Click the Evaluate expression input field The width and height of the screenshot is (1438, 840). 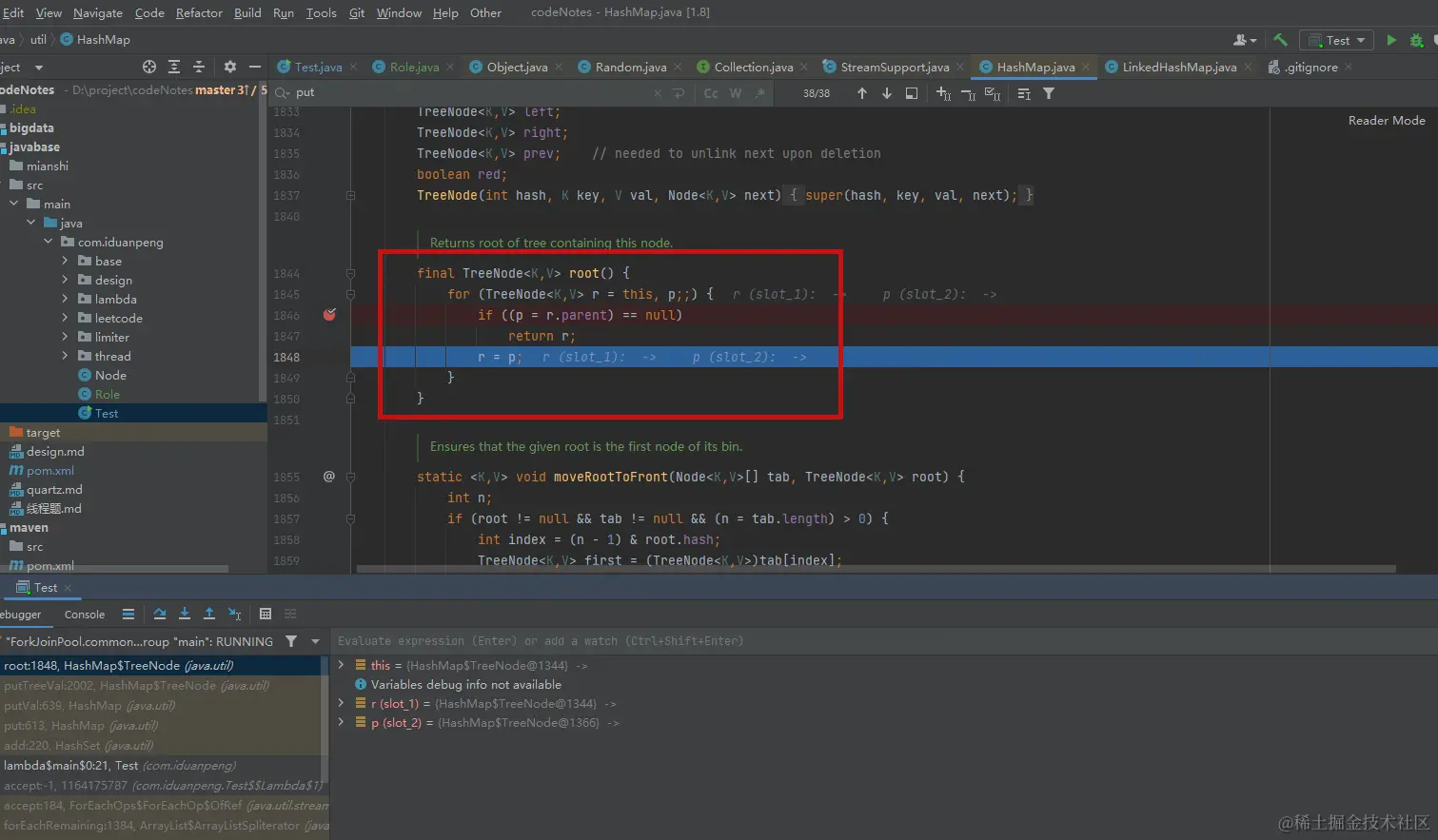881,641
